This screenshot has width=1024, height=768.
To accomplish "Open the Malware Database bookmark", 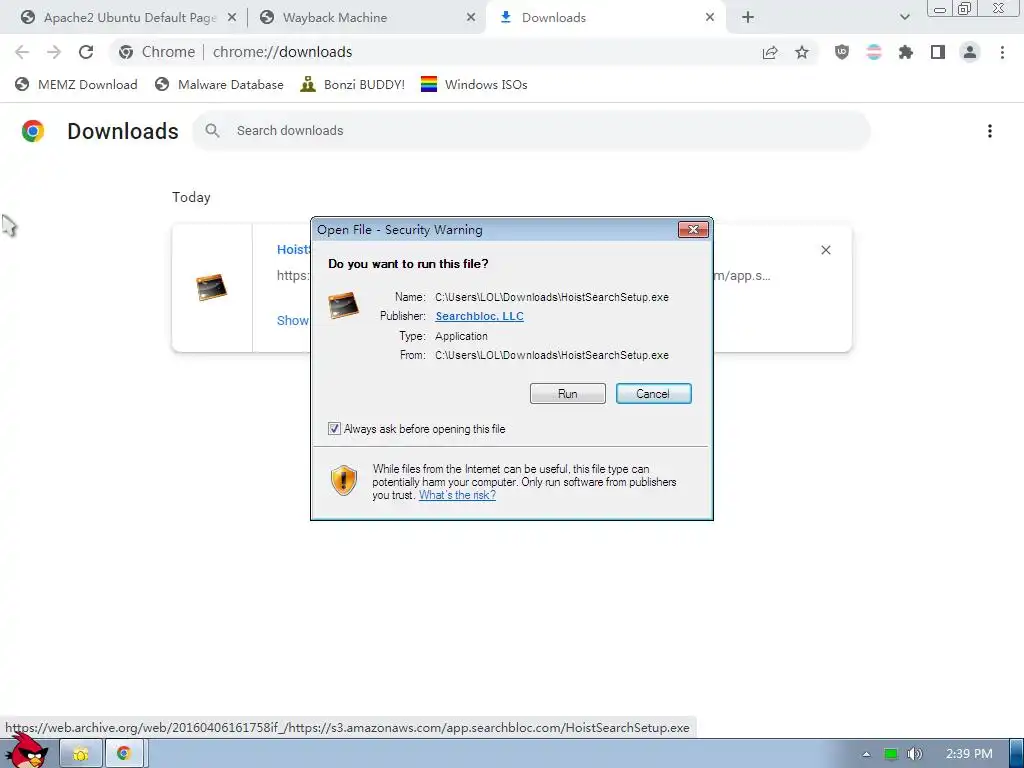I will tap(219, 84).
